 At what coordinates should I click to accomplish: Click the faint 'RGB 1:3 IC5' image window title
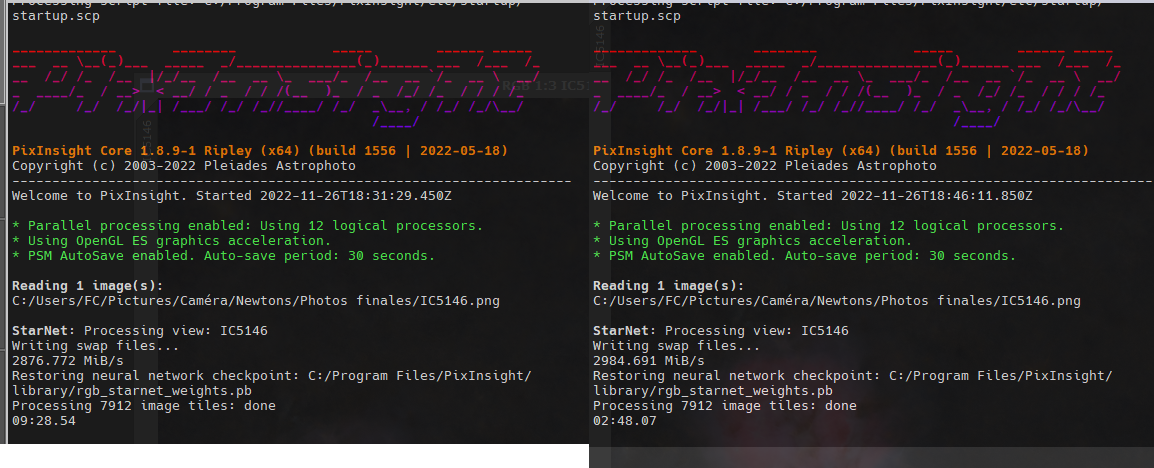click(545, 86)
